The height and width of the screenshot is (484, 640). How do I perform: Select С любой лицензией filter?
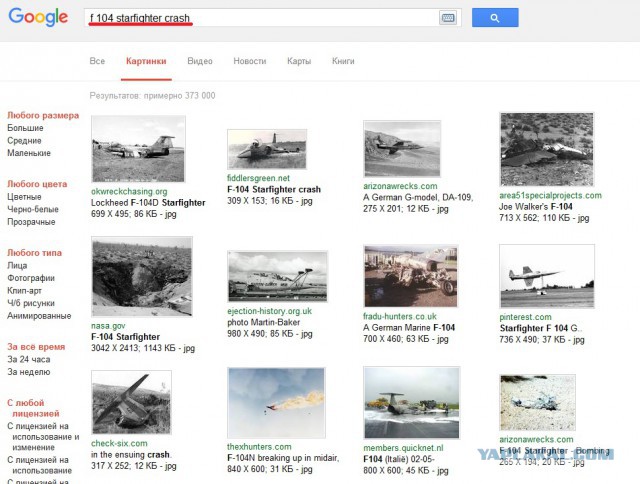click(33, 408)
